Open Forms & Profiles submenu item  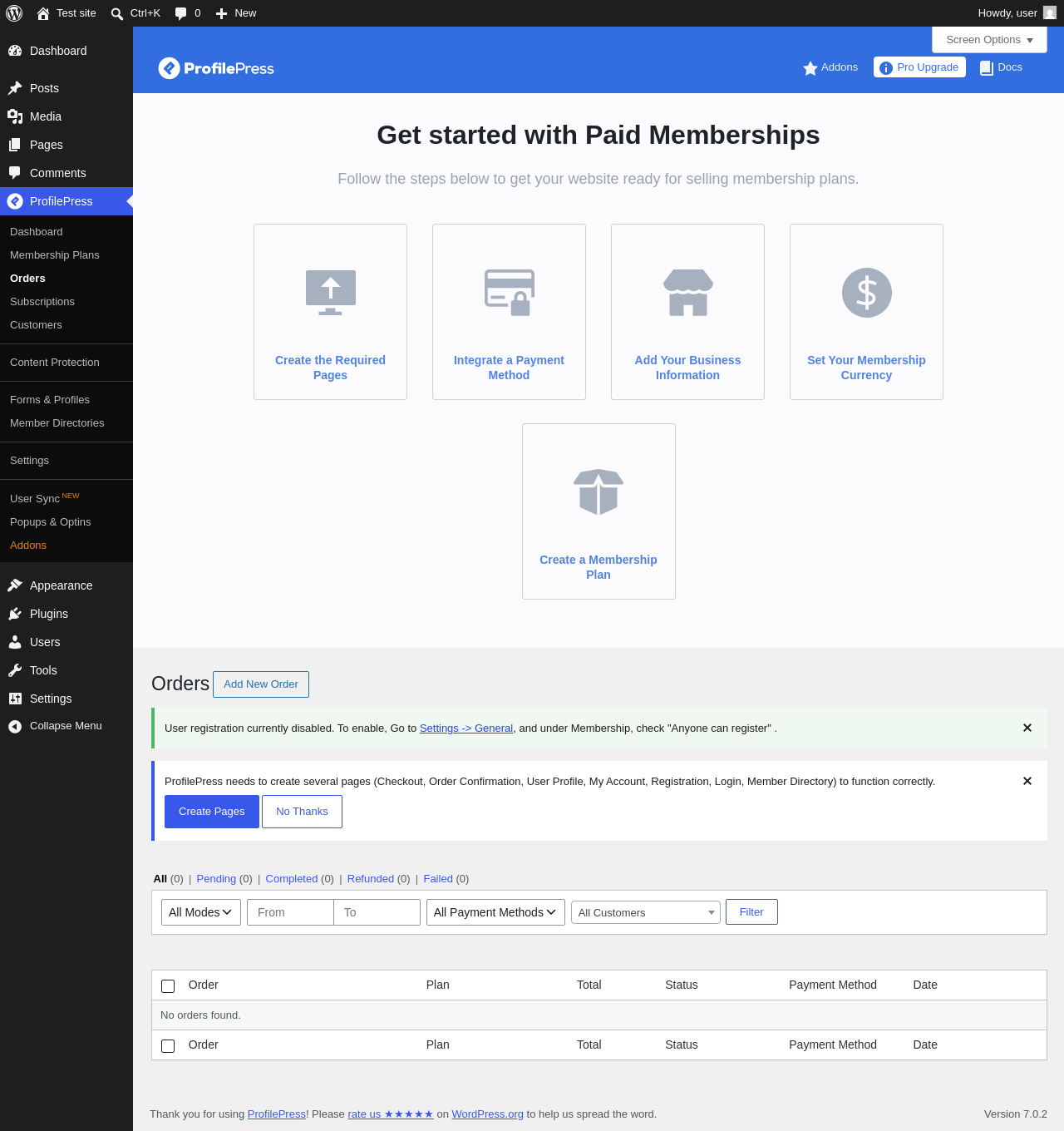[50, 400]
